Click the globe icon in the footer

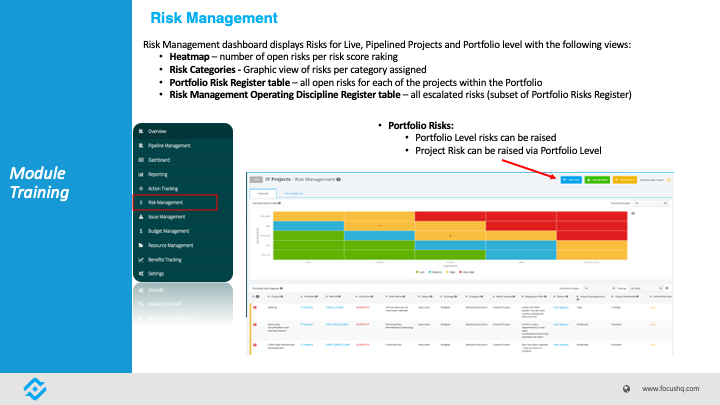(626, 389)
